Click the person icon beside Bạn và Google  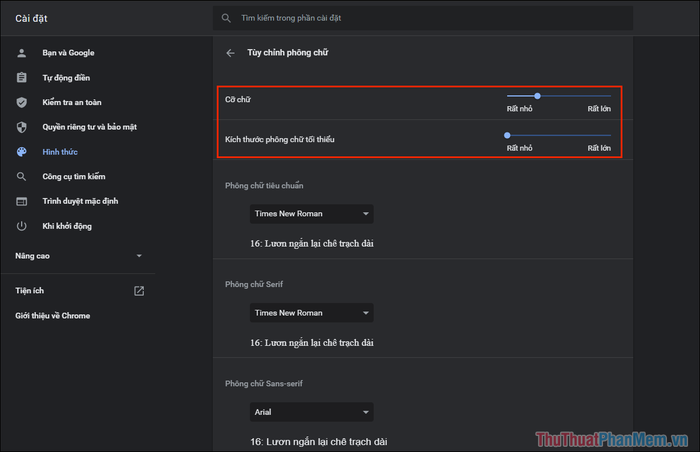[x=21, y=53]
